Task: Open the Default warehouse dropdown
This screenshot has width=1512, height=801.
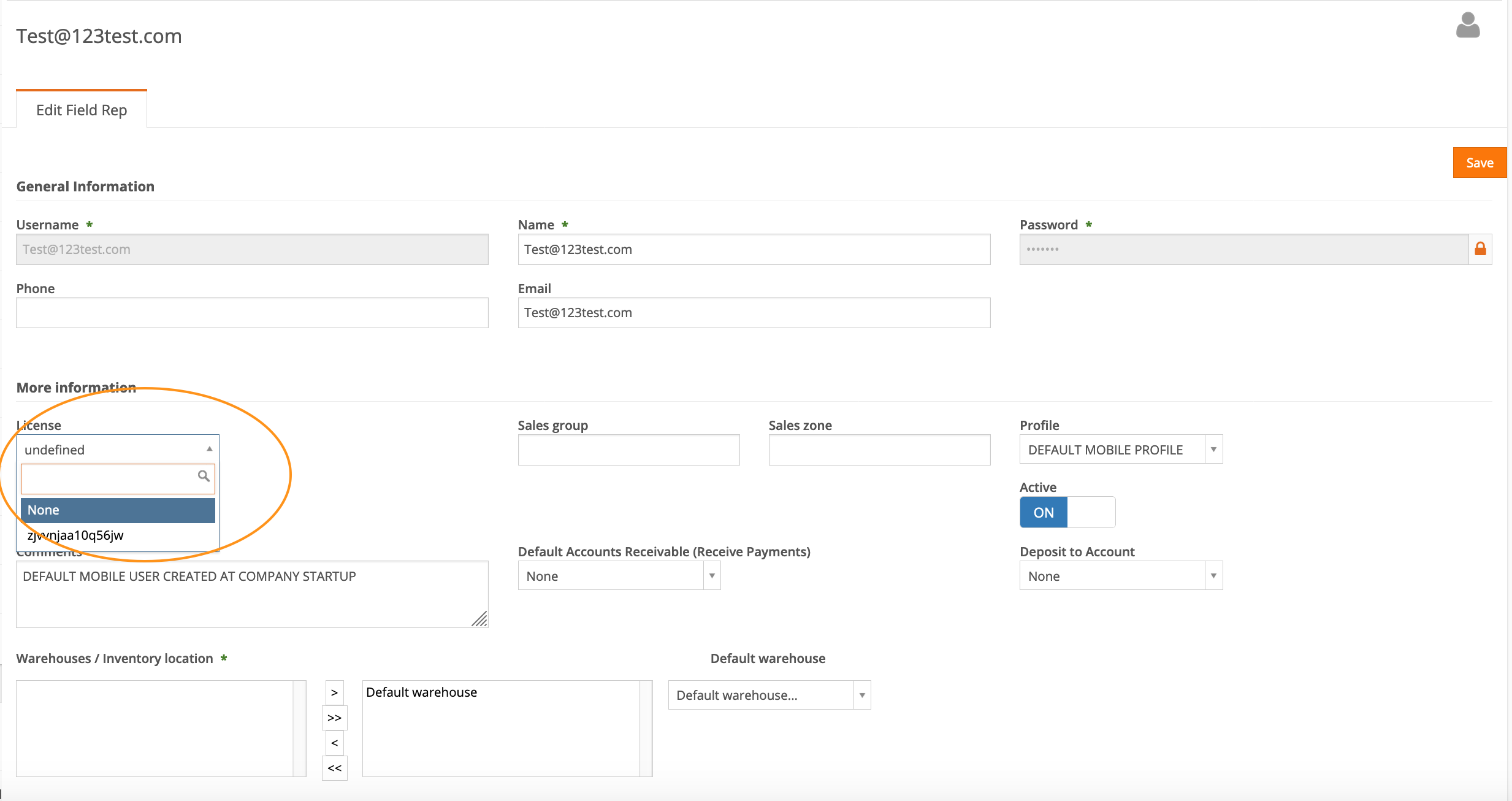Action: 769,695
